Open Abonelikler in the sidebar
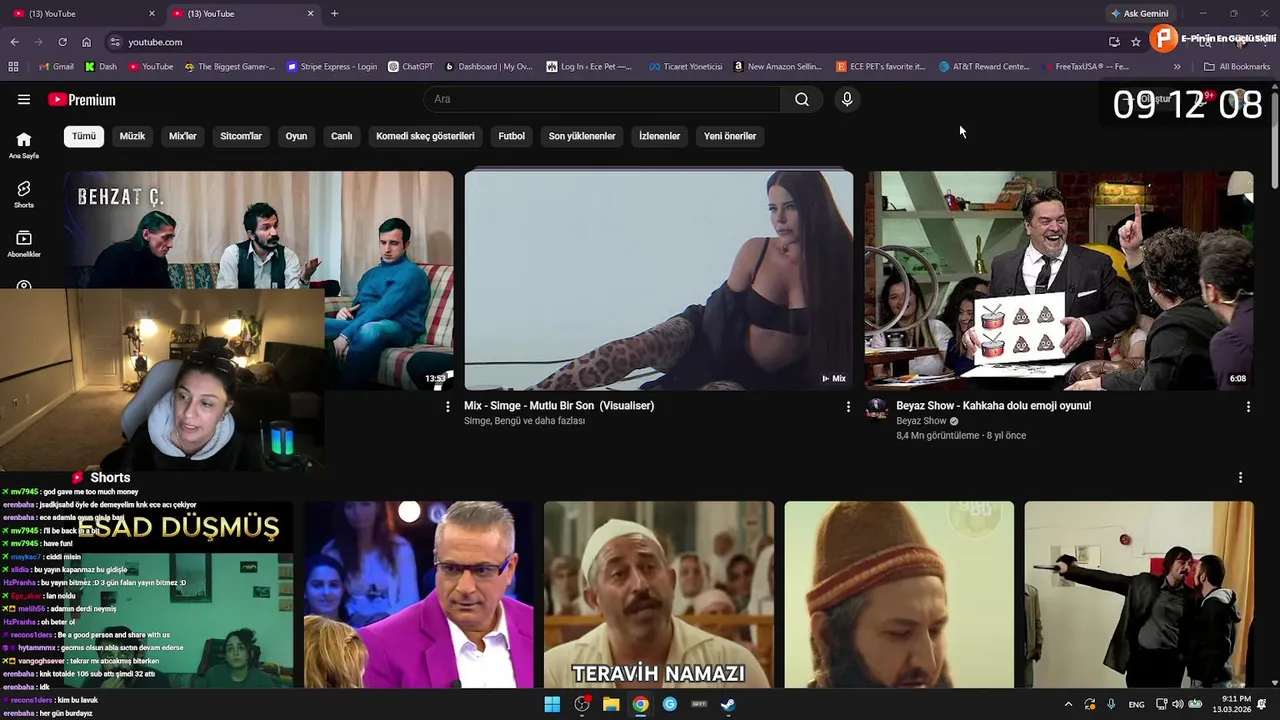The width and height of the screenshot is (1280, 720). pyautogui.click(x=24, y=244)
